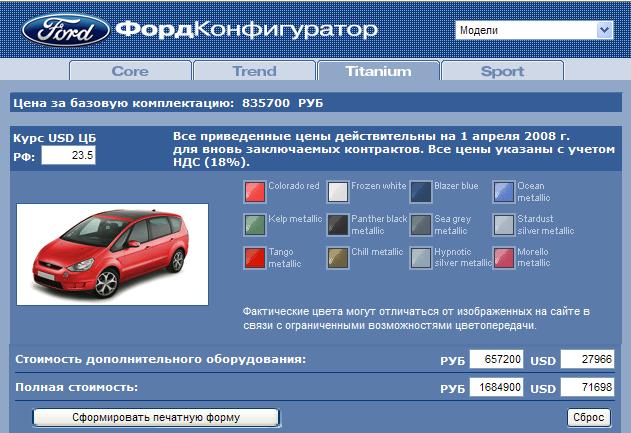Select Morello metallic swatch

point(504,258)
